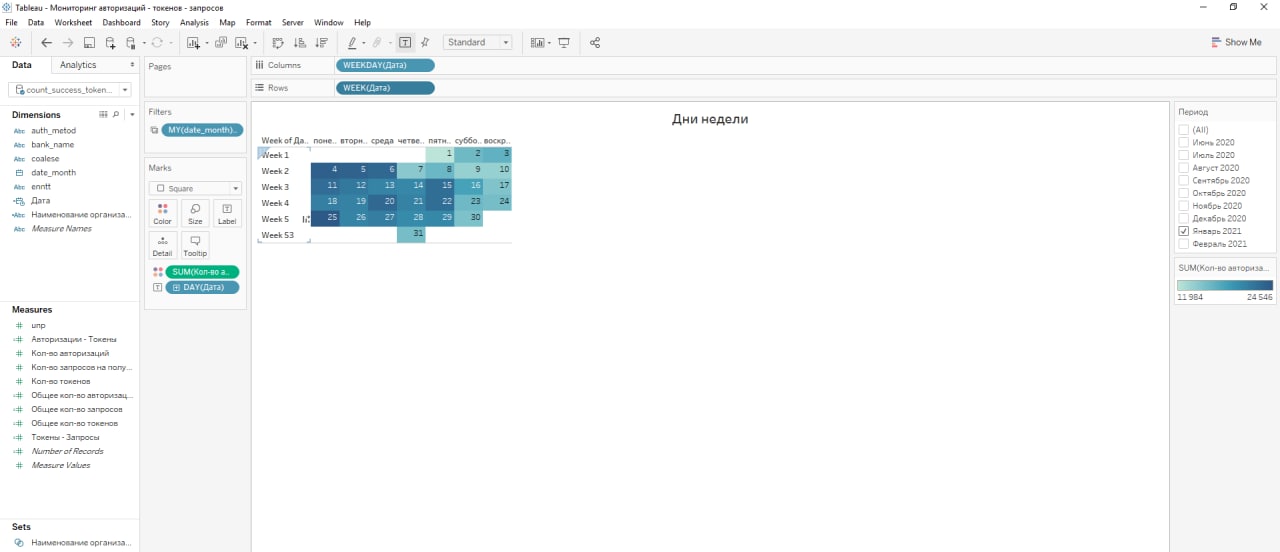1280x552 pixels.
Task: Open the Worksheet menu
Action: [73, 22]
